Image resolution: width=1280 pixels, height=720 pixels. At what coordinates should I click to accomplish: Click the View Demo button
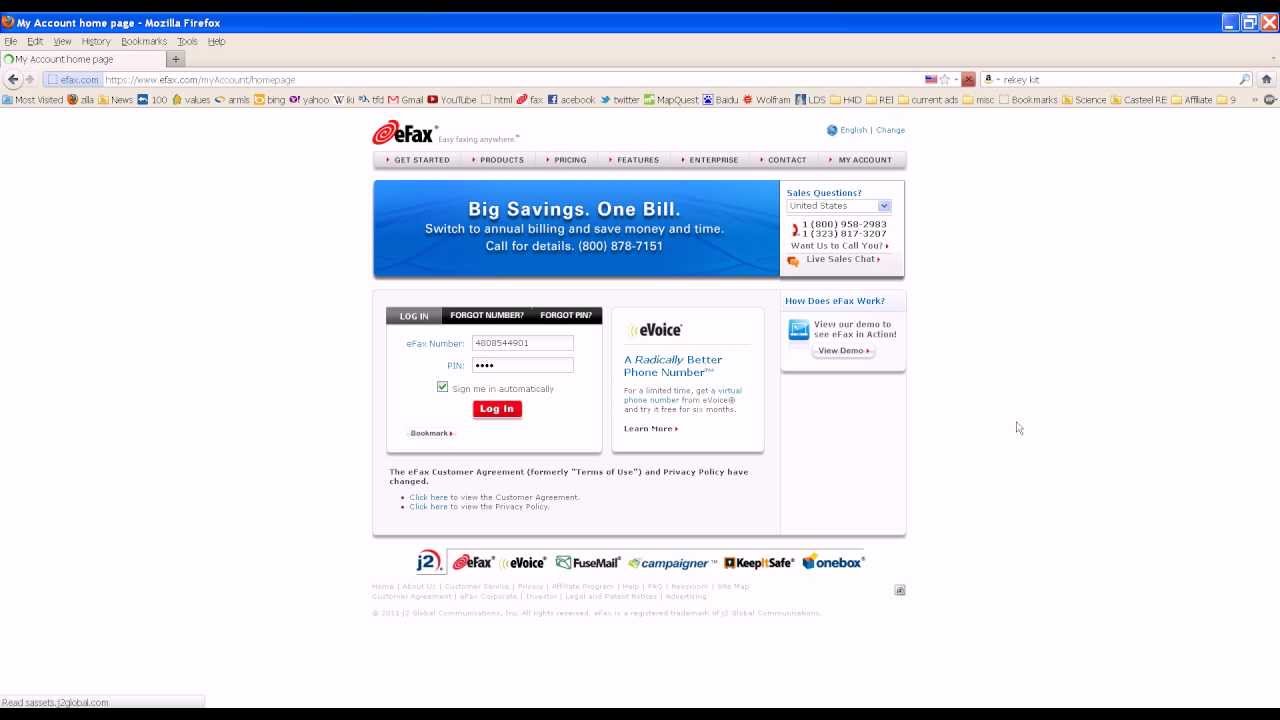(x=843, y=351)
